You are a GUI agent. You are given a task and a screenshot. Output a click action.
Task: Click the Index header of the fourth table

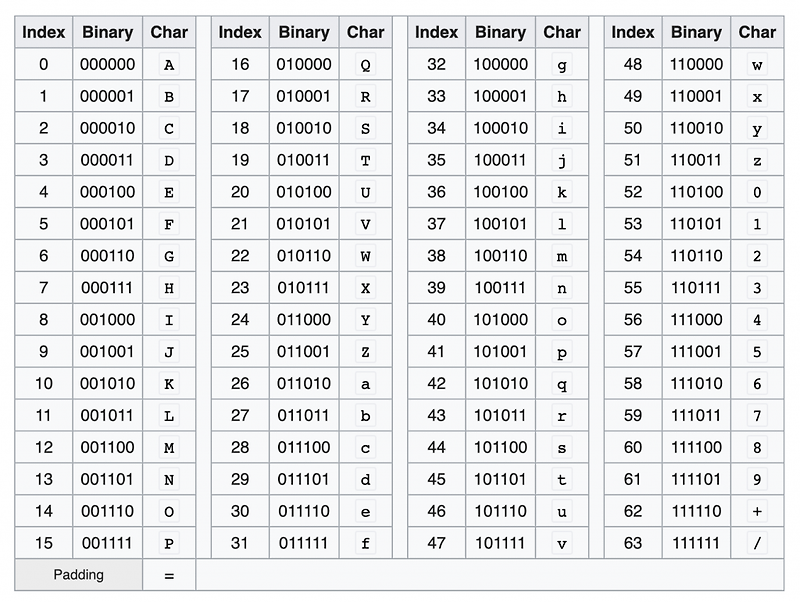(x=633, y=32)
